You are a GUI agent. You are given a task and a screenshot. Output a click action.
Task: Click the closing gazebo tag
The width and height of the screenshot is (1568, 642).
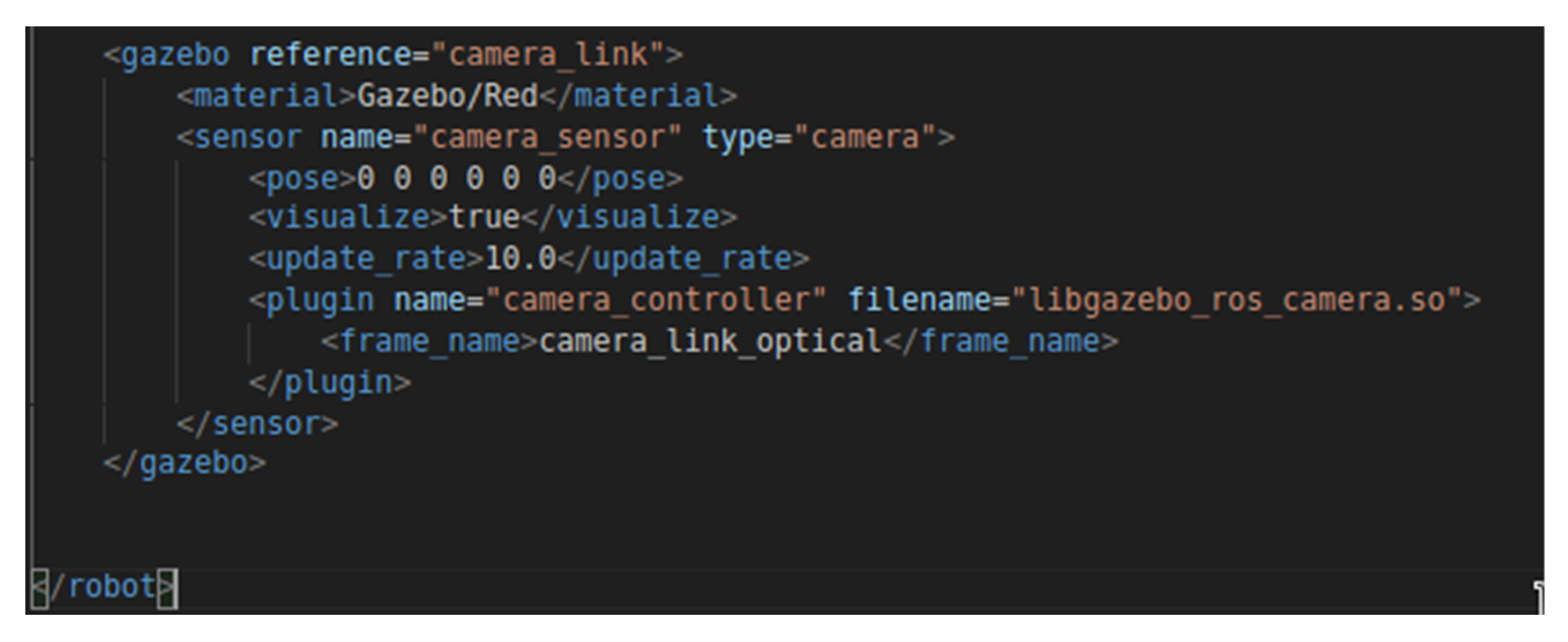(185, 463)
